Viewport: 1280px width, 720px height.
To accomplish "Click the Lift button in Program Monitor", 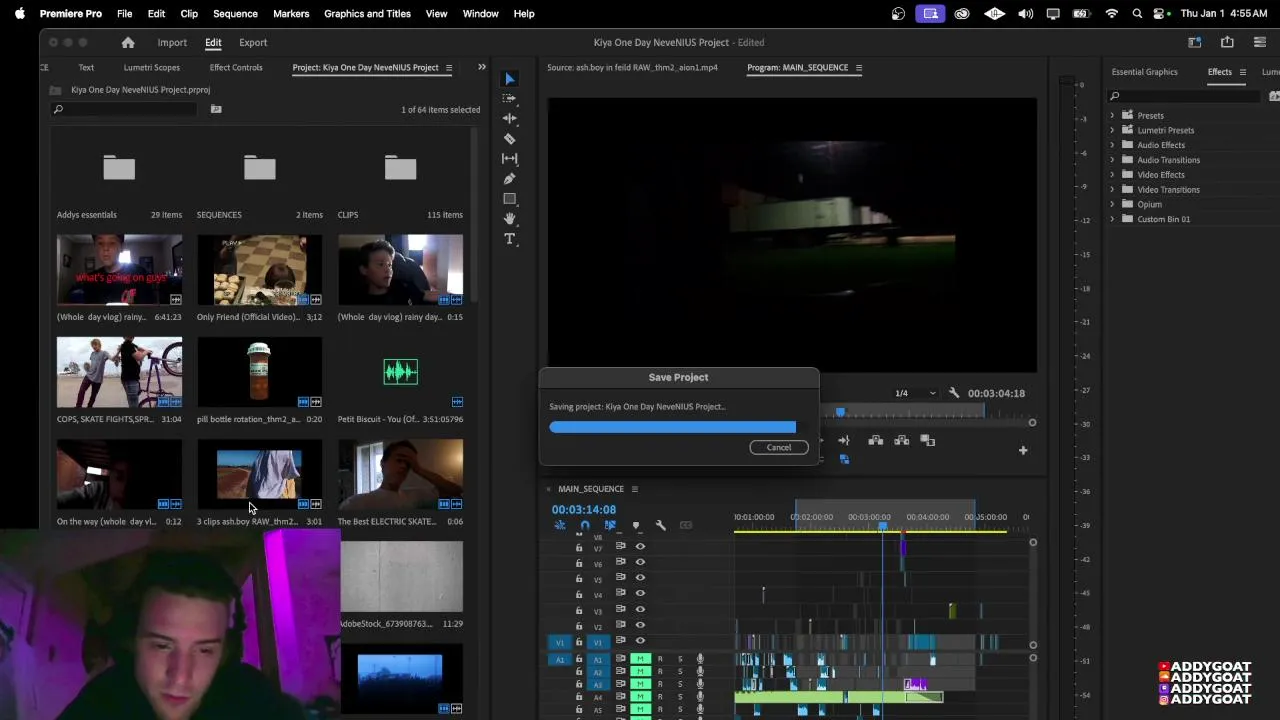I will 876,441.
